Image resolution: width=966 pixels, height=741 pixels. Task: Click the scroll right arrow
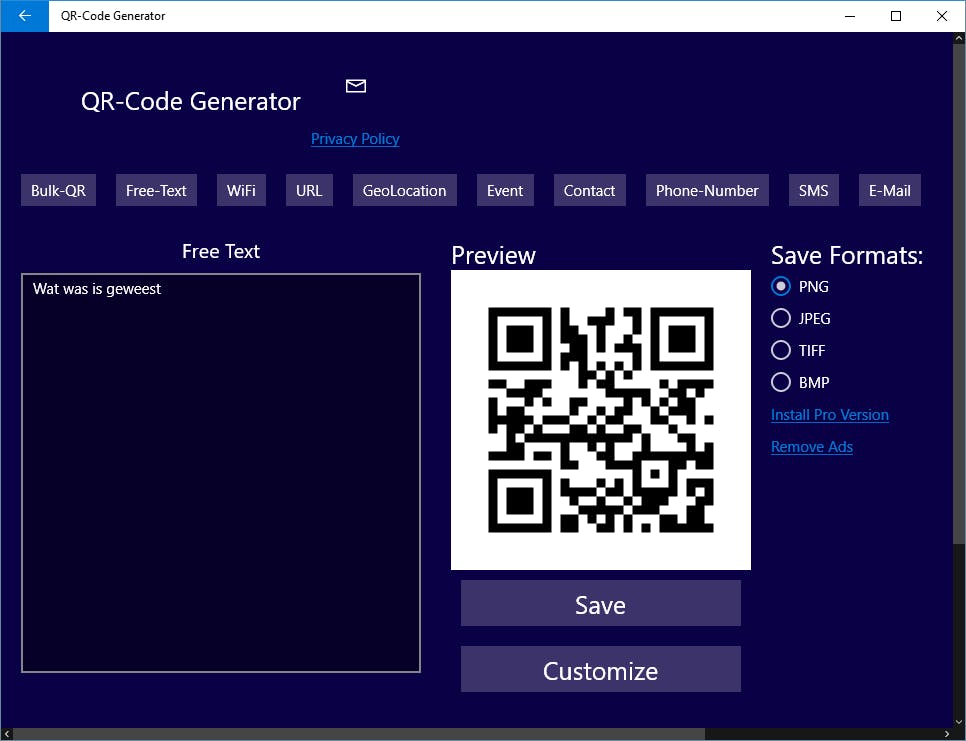[947, 734]
